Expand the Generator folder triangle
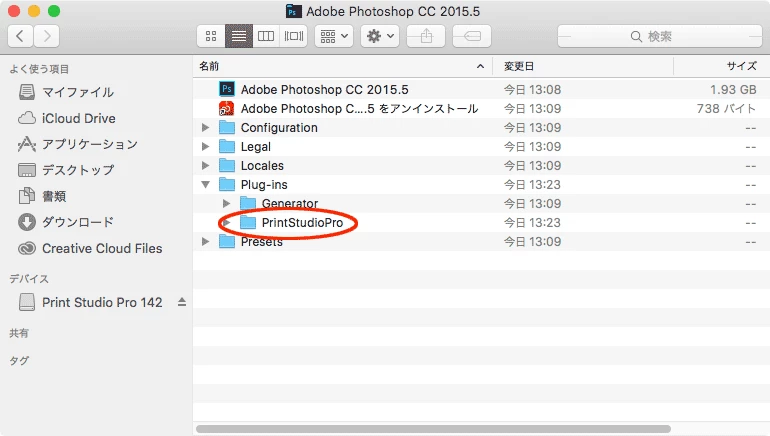 (226, 203)
